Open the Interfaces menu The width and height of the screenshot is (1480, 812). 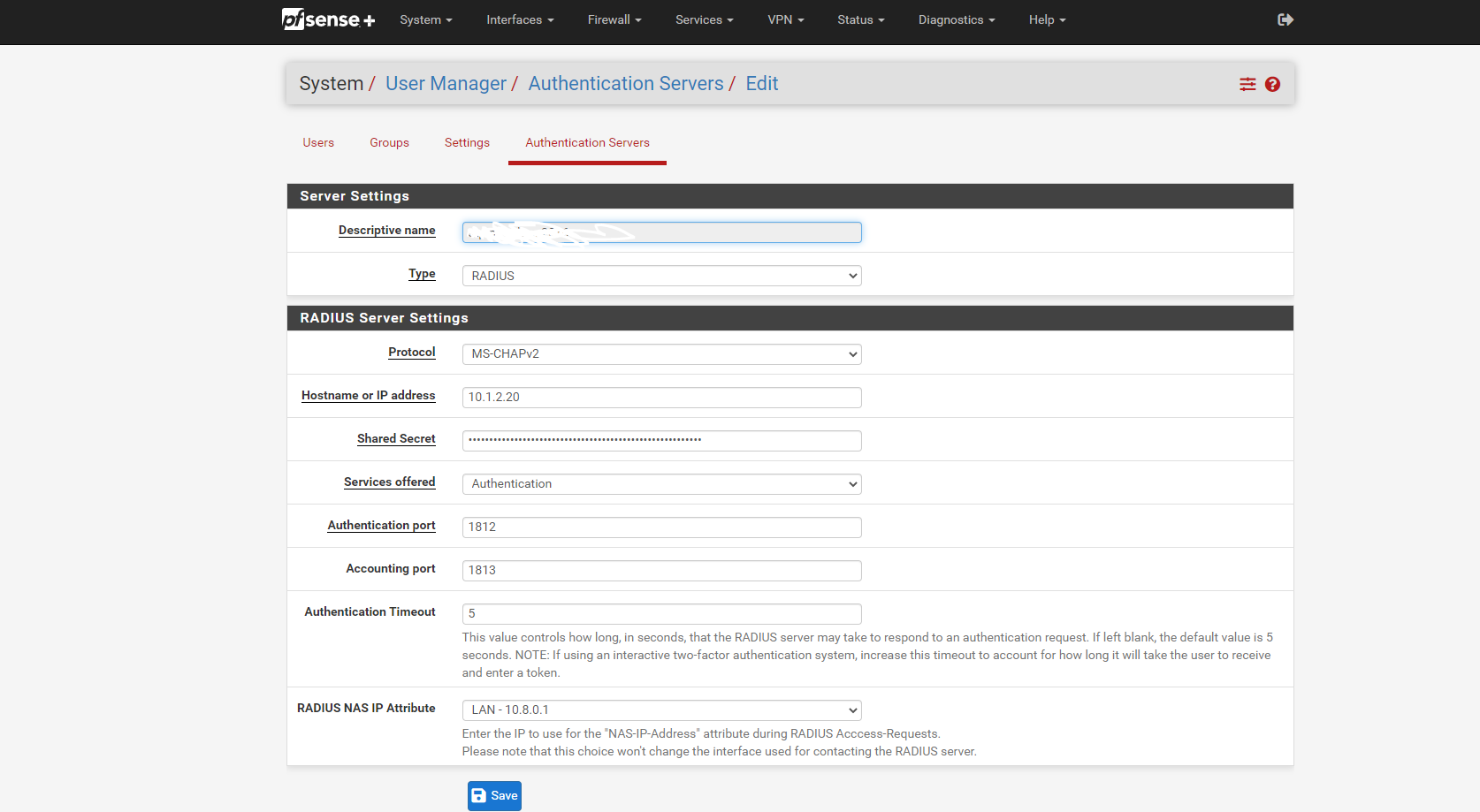520,19
